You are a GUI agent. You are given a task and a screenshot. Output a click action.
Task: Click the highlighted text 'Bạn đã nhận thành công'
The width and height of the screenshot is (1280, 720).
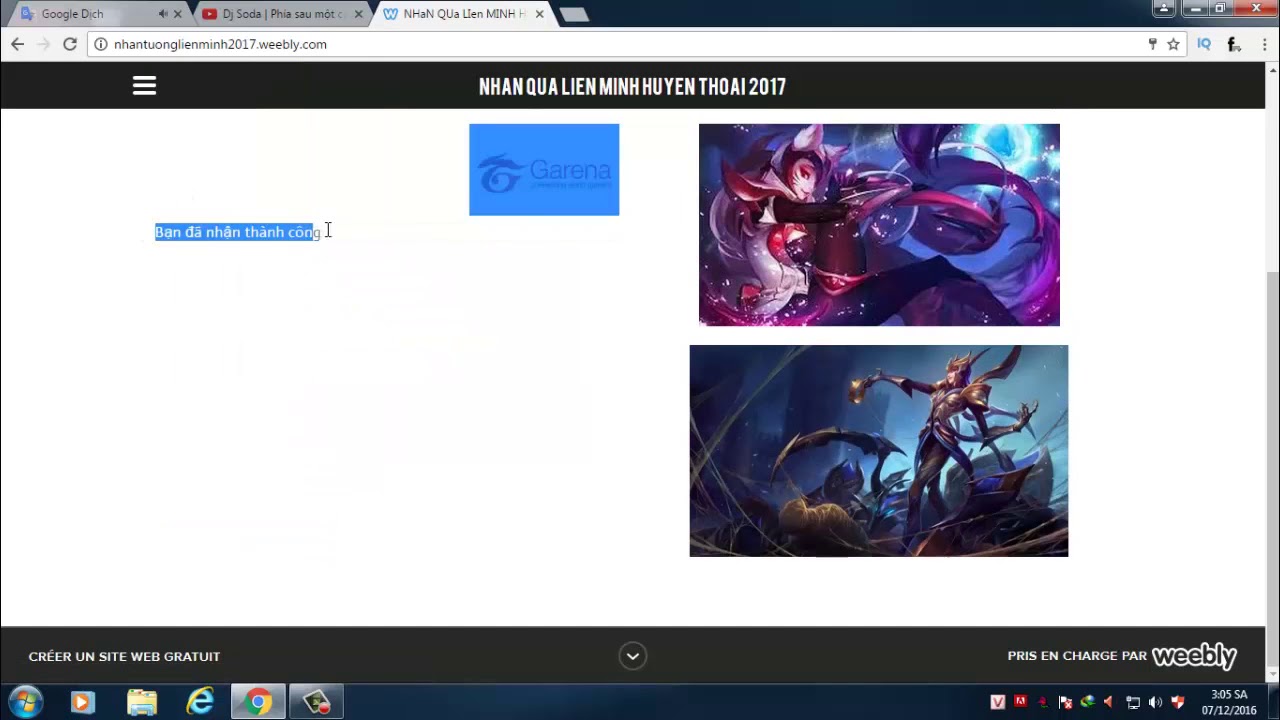[238, 232]
